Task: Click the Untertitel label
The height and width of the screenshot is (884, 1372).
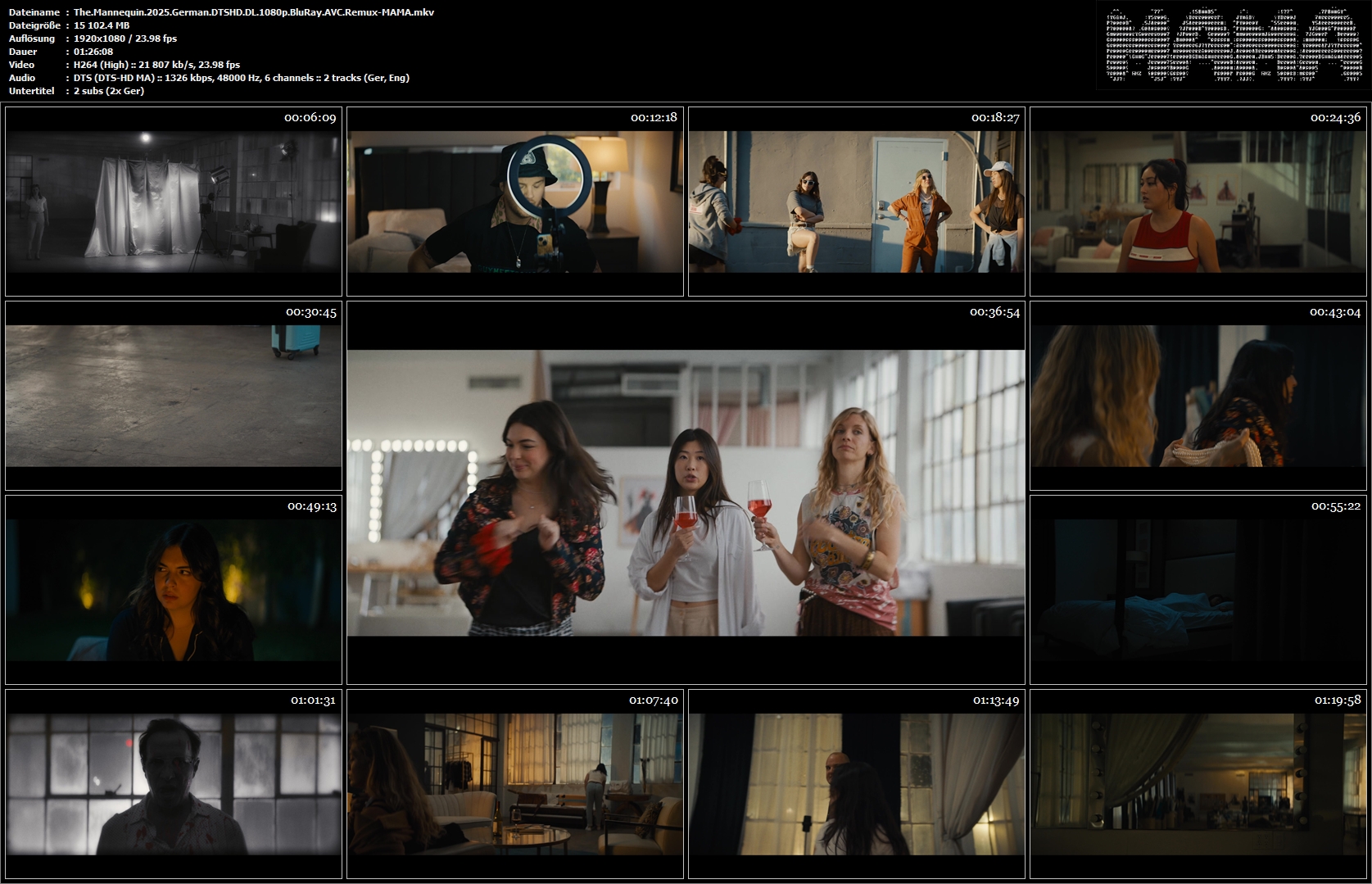Action: click(32, 91)
